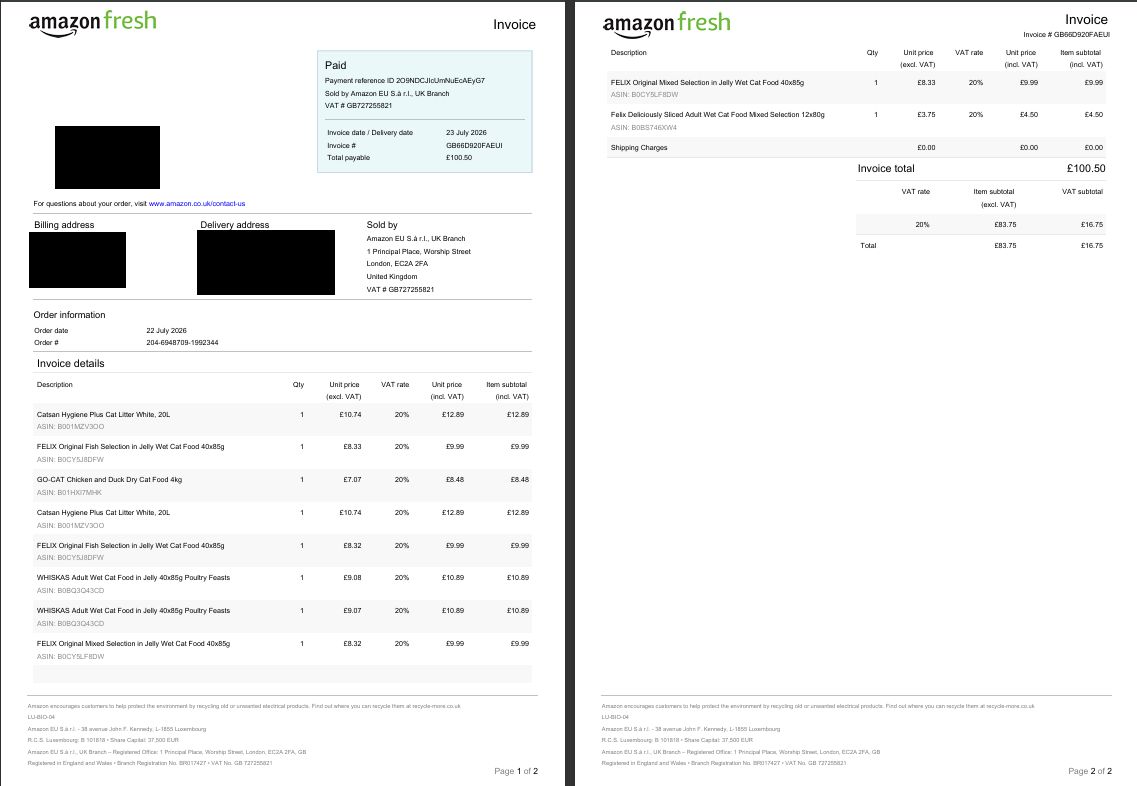1137x786 pixels.
Task: Click order number 204-6948709-1992344
Action: (182, 342)
